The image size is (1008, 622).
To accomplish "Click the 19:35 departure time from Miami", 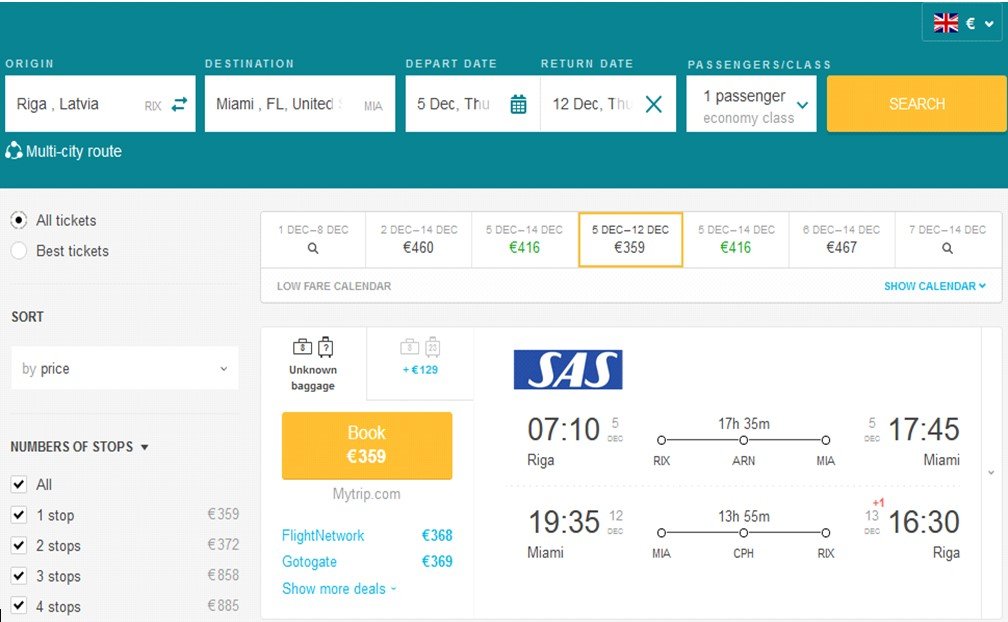I will (x=564, y=522).
